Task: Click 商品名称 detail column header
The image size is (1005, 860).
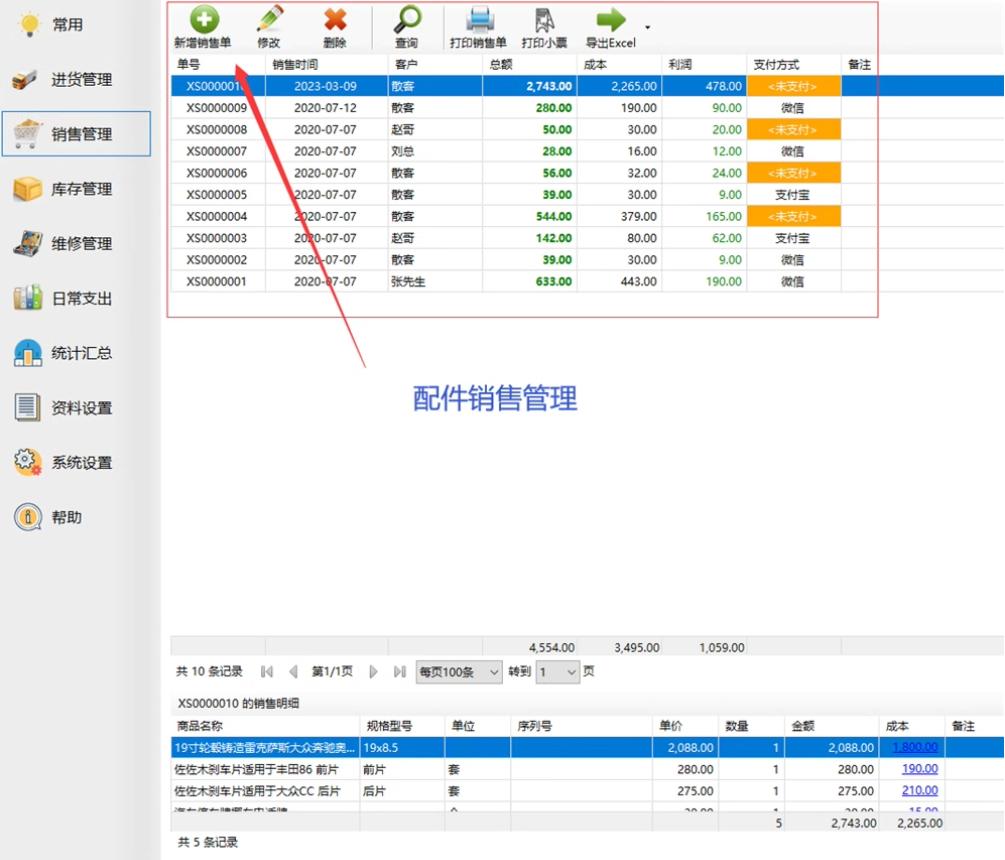Action: point(265,726)
